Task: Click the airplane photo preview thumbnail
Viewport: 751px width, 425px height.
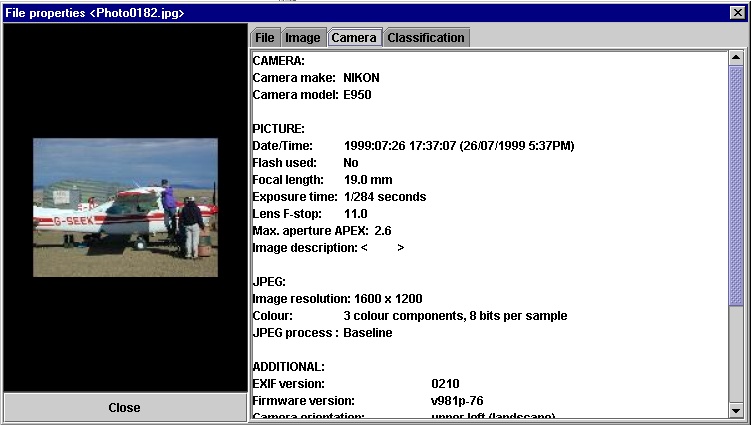Action: 125,207
